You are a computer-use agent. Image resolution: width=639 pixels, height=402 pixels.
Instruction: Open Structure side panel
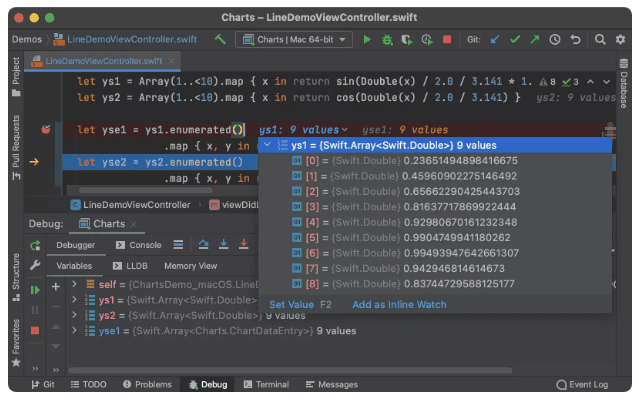(x=16, y=277)
